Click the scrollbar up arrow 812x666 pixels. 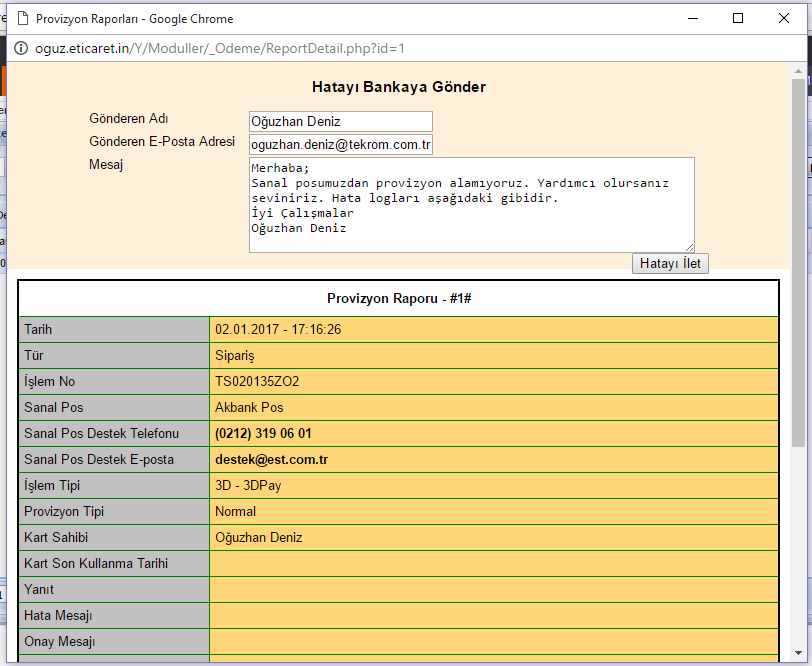799,70
